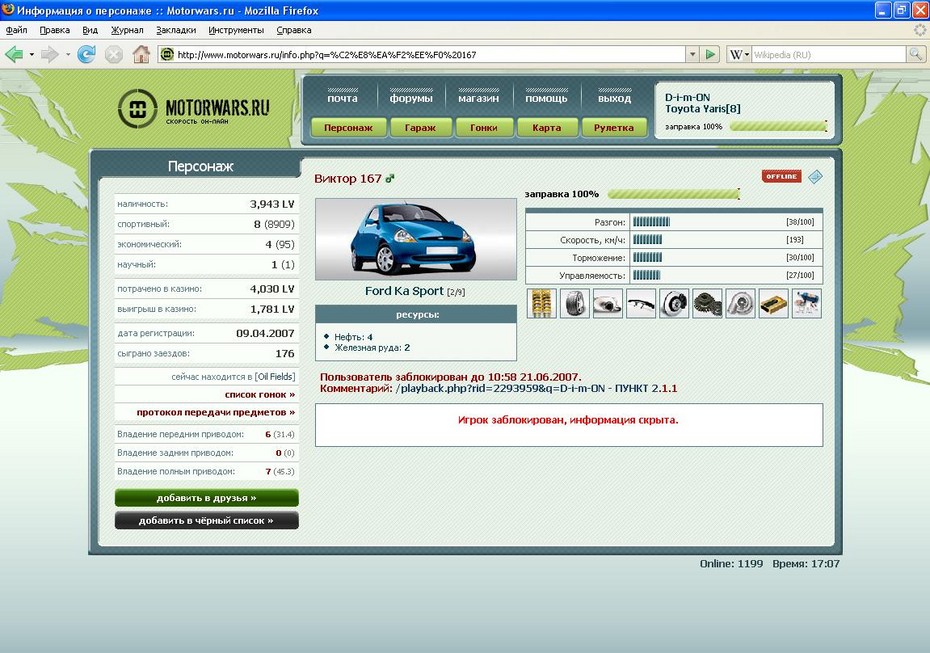
Task: Click the Гараж green nav button
Action: pyautogui.click(x=421, y=128)
